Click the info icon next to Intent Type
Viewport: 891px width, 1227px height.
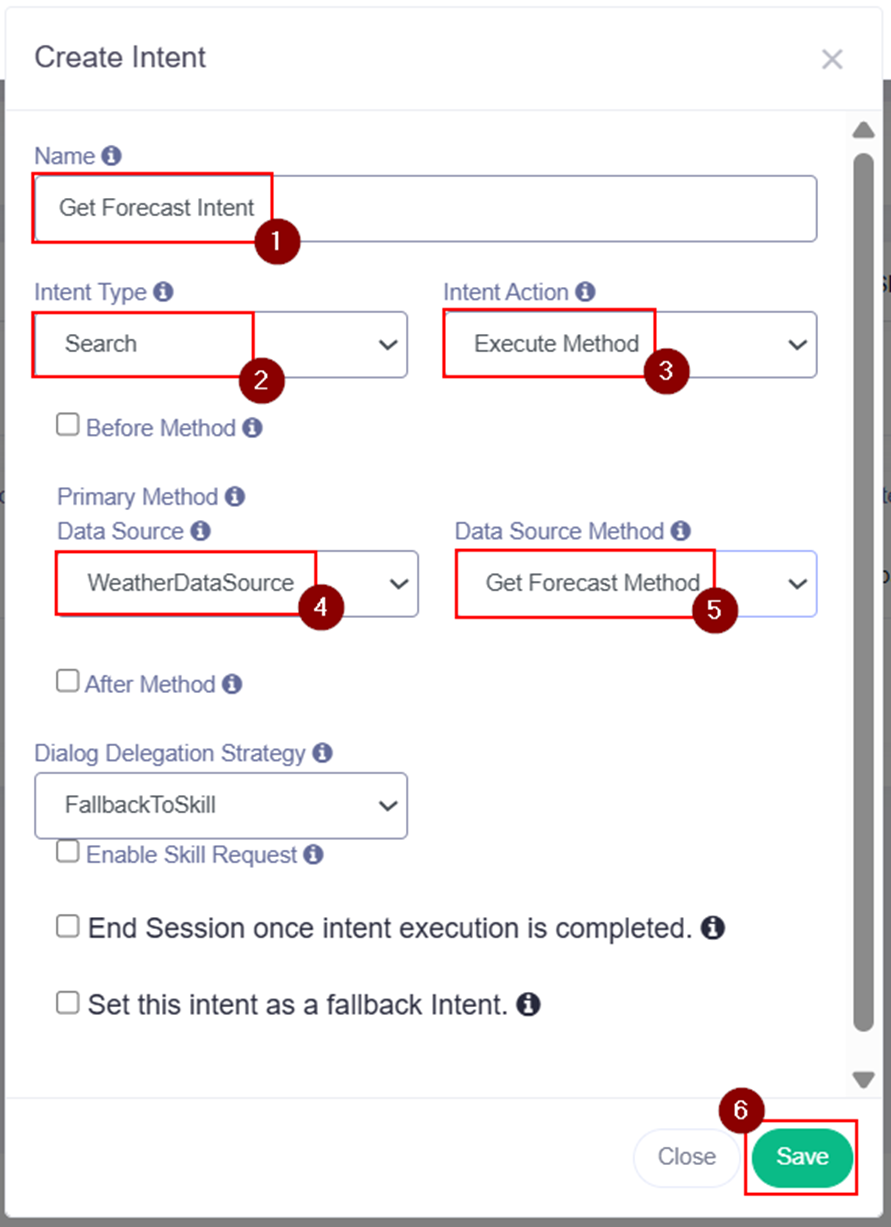click(x=163, y=292)
